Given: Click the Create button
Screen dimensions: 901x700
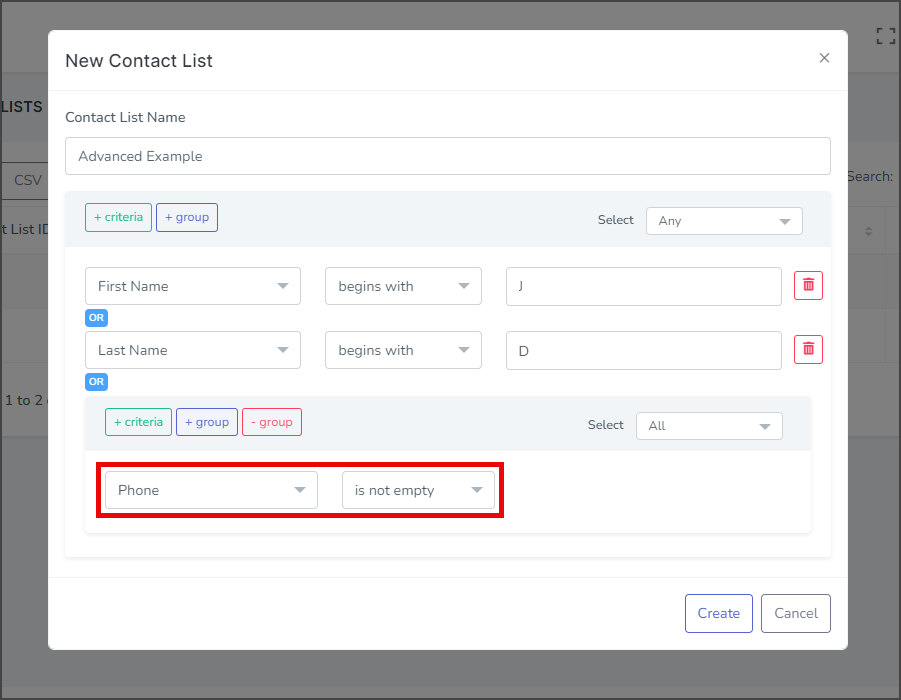Looking at the screenshot, I should point(719,613).
